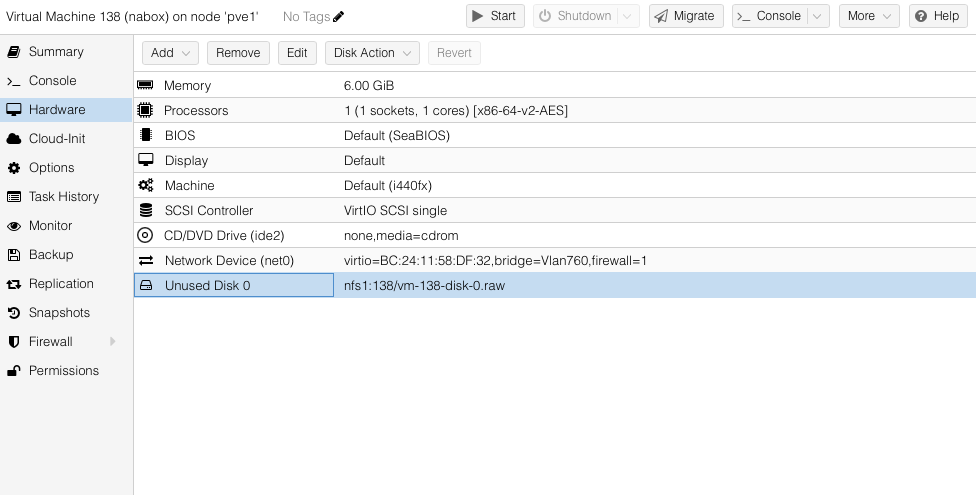Click the Options gear icon in sidebar
Viewport: 976px width, 495px height.
click(x=14, y=167)
